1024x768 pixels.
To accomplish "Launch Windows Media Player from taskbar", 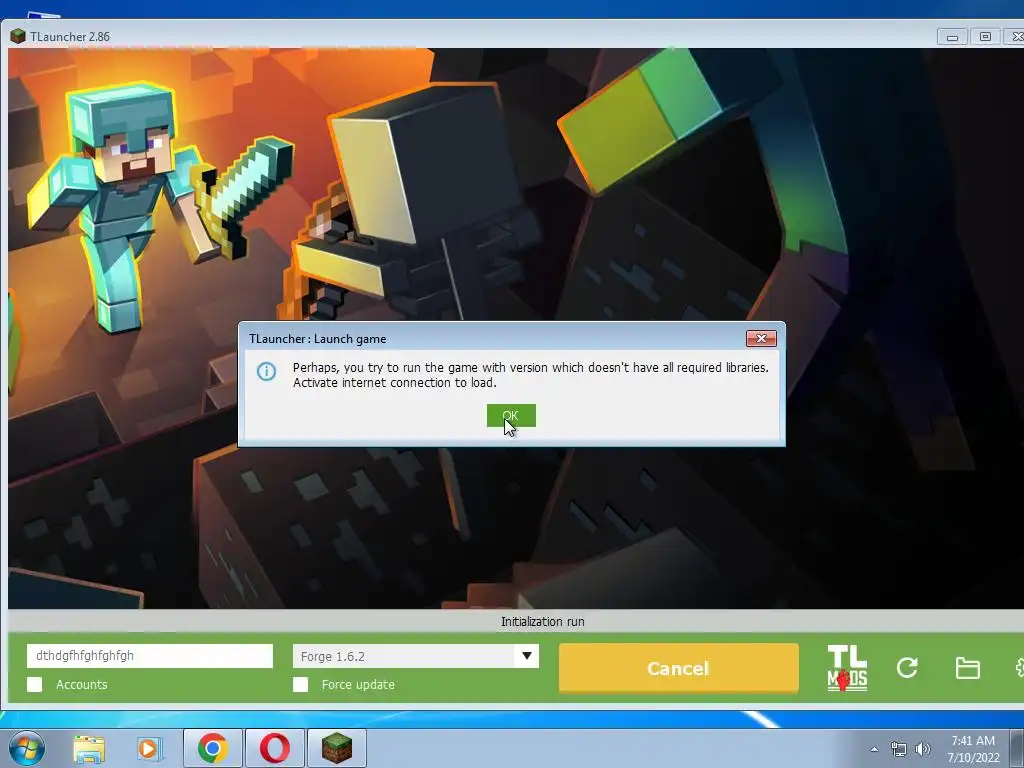I will click(148, 749).
